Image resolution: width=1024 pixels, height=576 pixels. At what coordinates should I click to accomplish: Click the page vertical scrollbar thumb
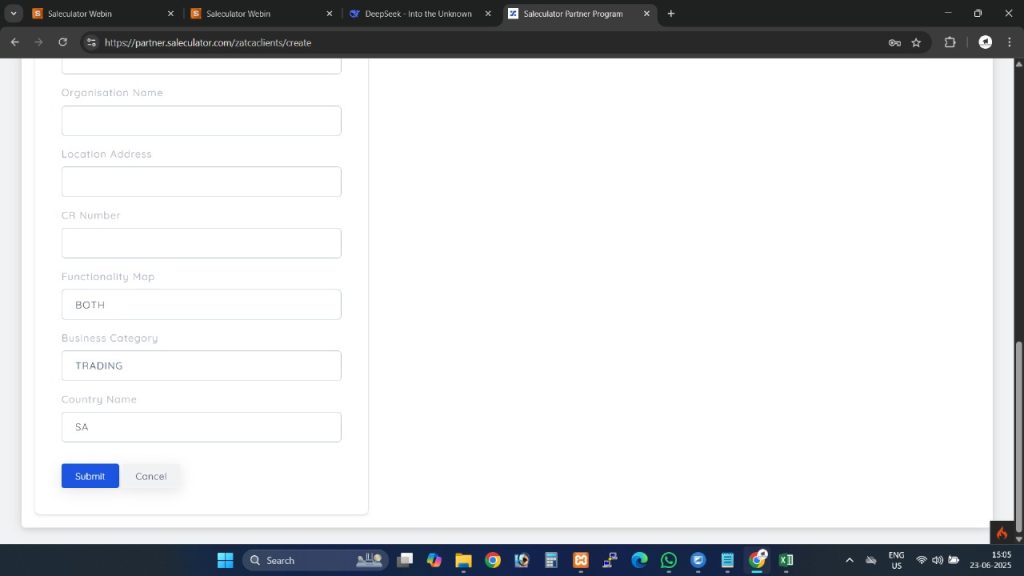[1018, 438]
